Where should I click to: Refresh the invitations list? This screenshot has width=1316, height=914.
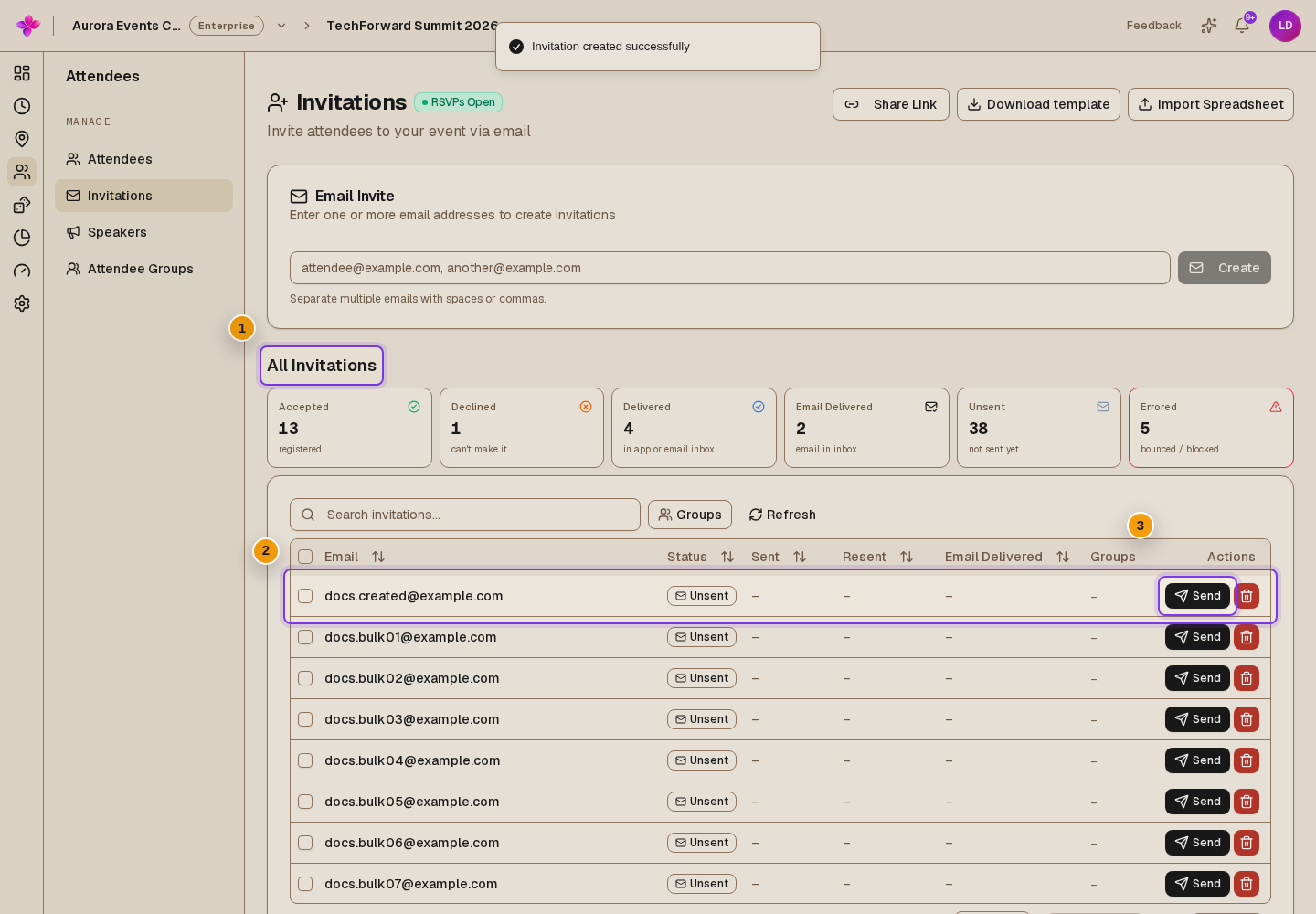[x=782, y=515]
